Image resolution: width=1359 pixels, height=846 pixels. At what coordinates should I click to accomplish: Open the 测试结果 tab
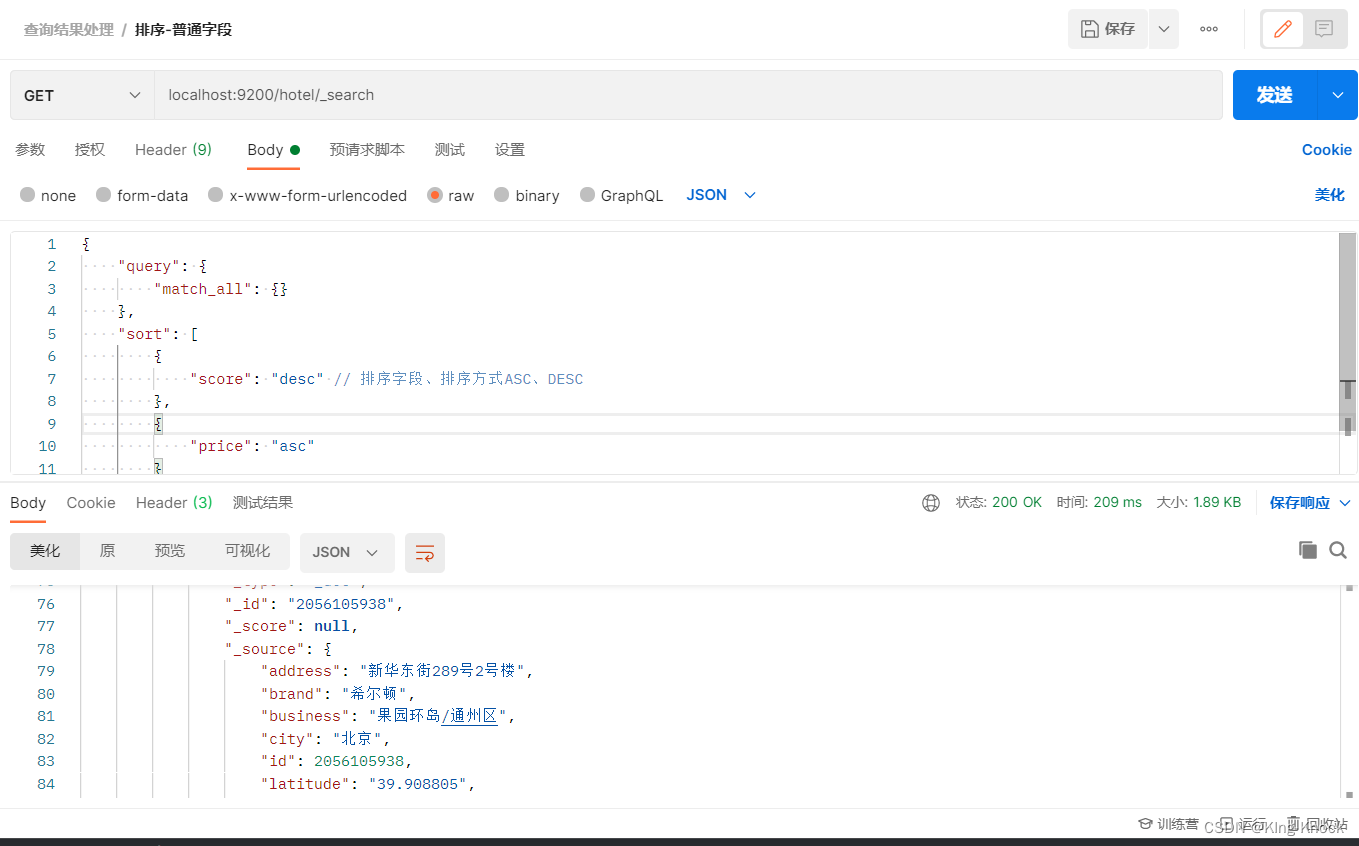click(263, 502)
